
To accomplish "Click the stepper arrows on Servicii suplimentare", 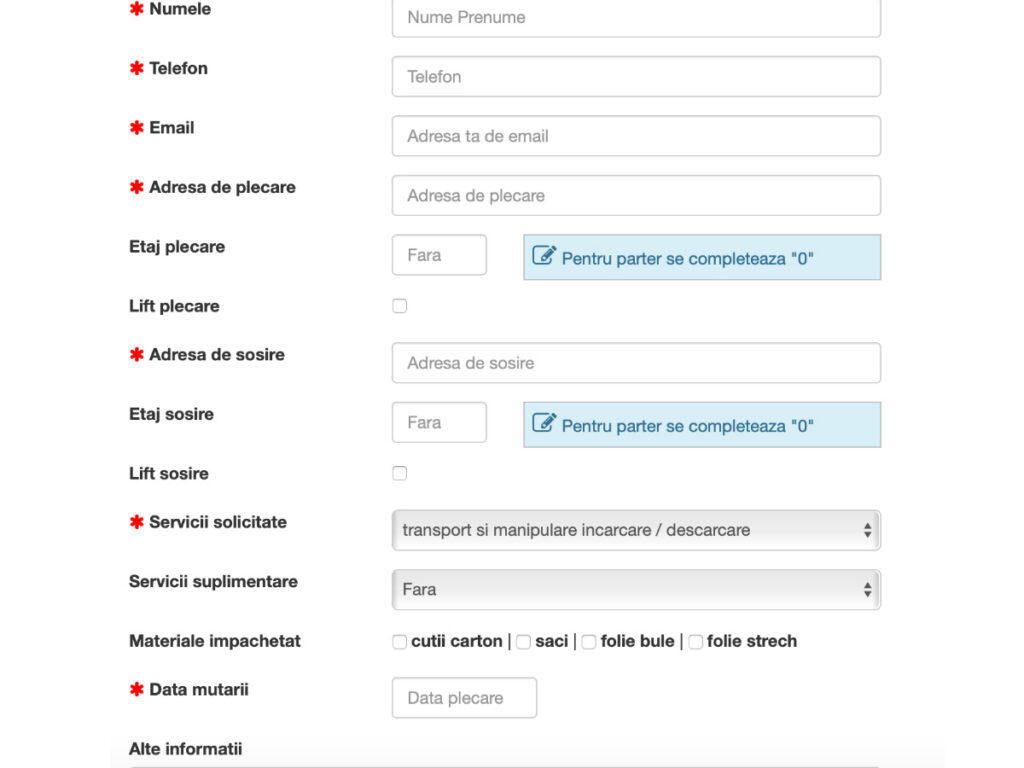I will [x=866, y=589].
